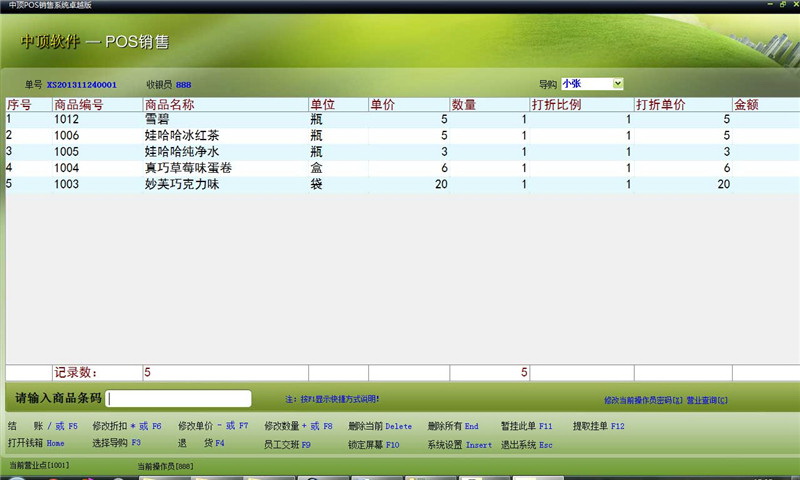The width and height of the screenshot is (800, 480).
Task: Click 删除当前 Delete shortcut
Action: (380, 426)
